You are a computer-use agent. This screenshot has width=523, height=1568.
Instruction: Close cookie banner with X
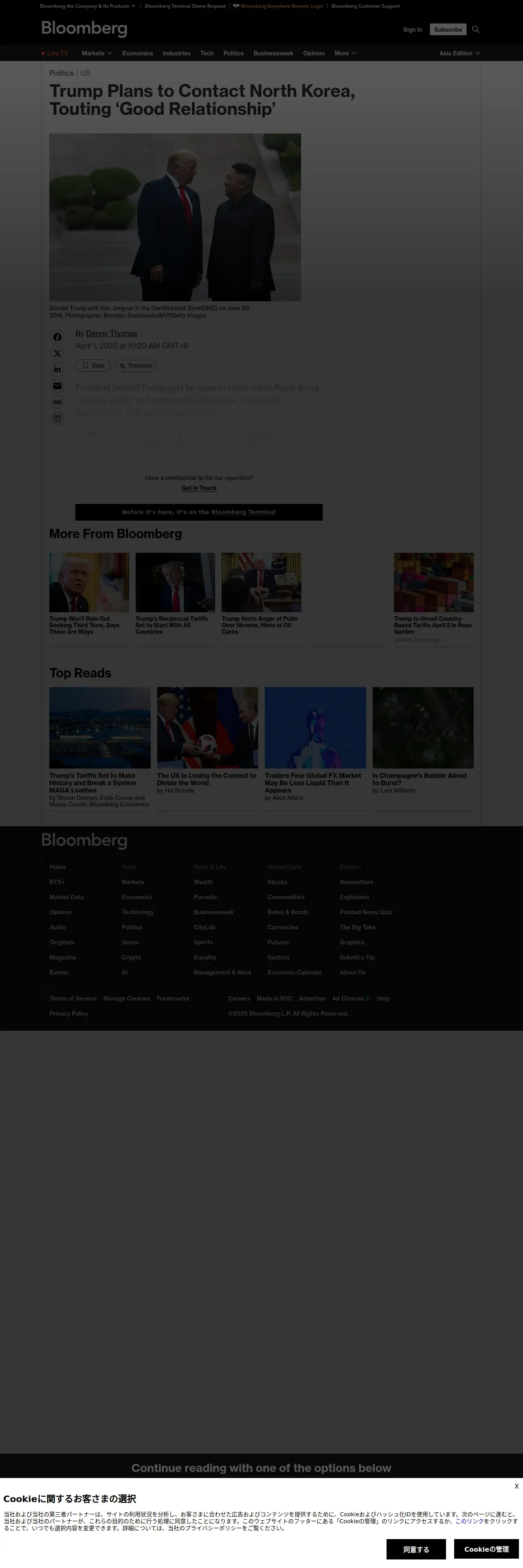coord(516,1486)
